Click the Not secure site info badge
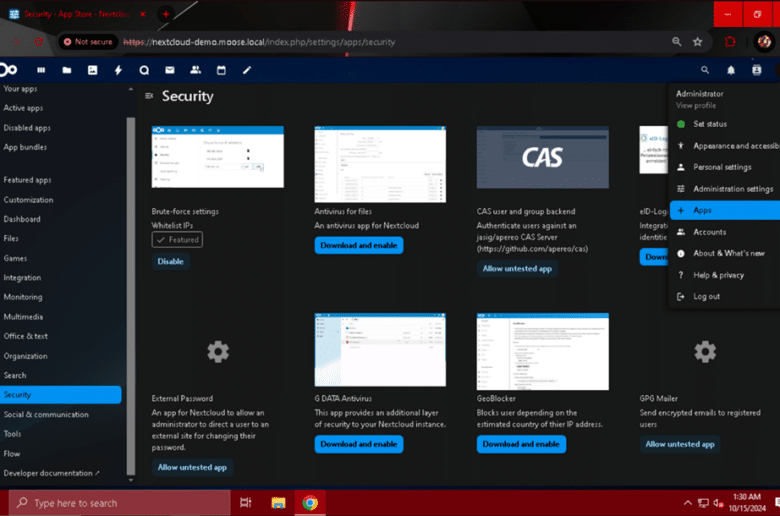The width and height of the screenshot is (780, 516). pos(88,42)
